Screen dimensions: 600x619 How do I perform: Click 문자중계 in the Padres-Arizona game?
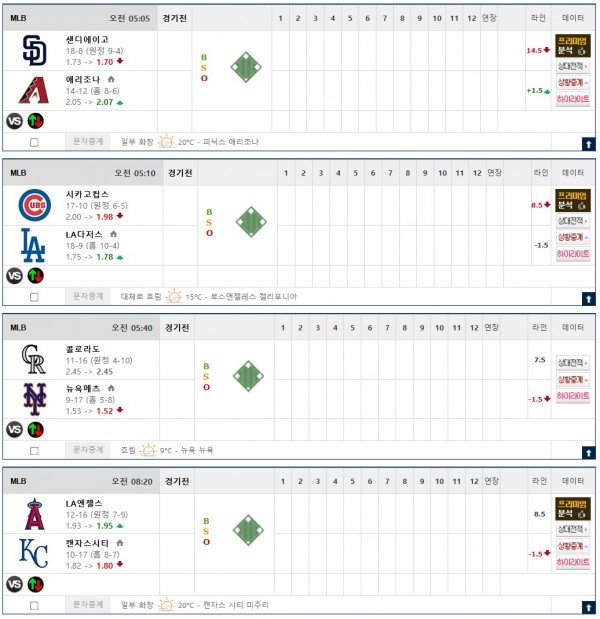[88, 142]
